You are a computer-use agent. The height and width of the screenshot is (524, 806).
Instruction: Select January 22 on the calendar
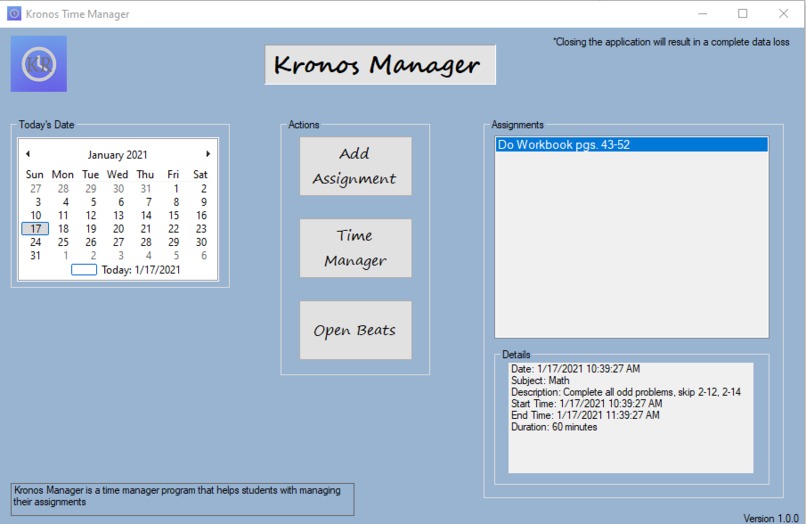click(x=174, y=229)
